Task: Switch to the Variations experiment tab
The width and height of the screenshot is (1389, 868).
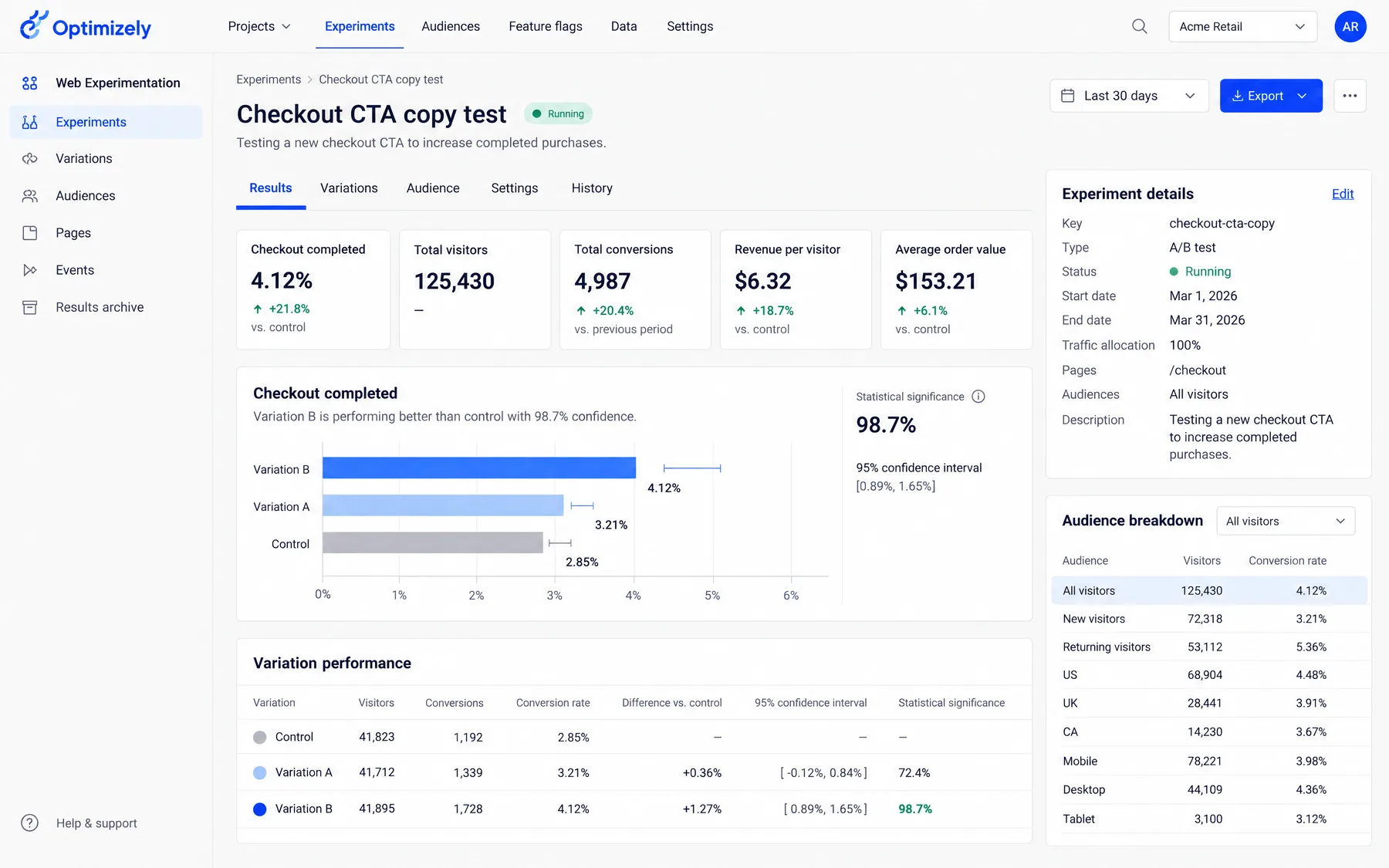Action: tap(349, 188)
